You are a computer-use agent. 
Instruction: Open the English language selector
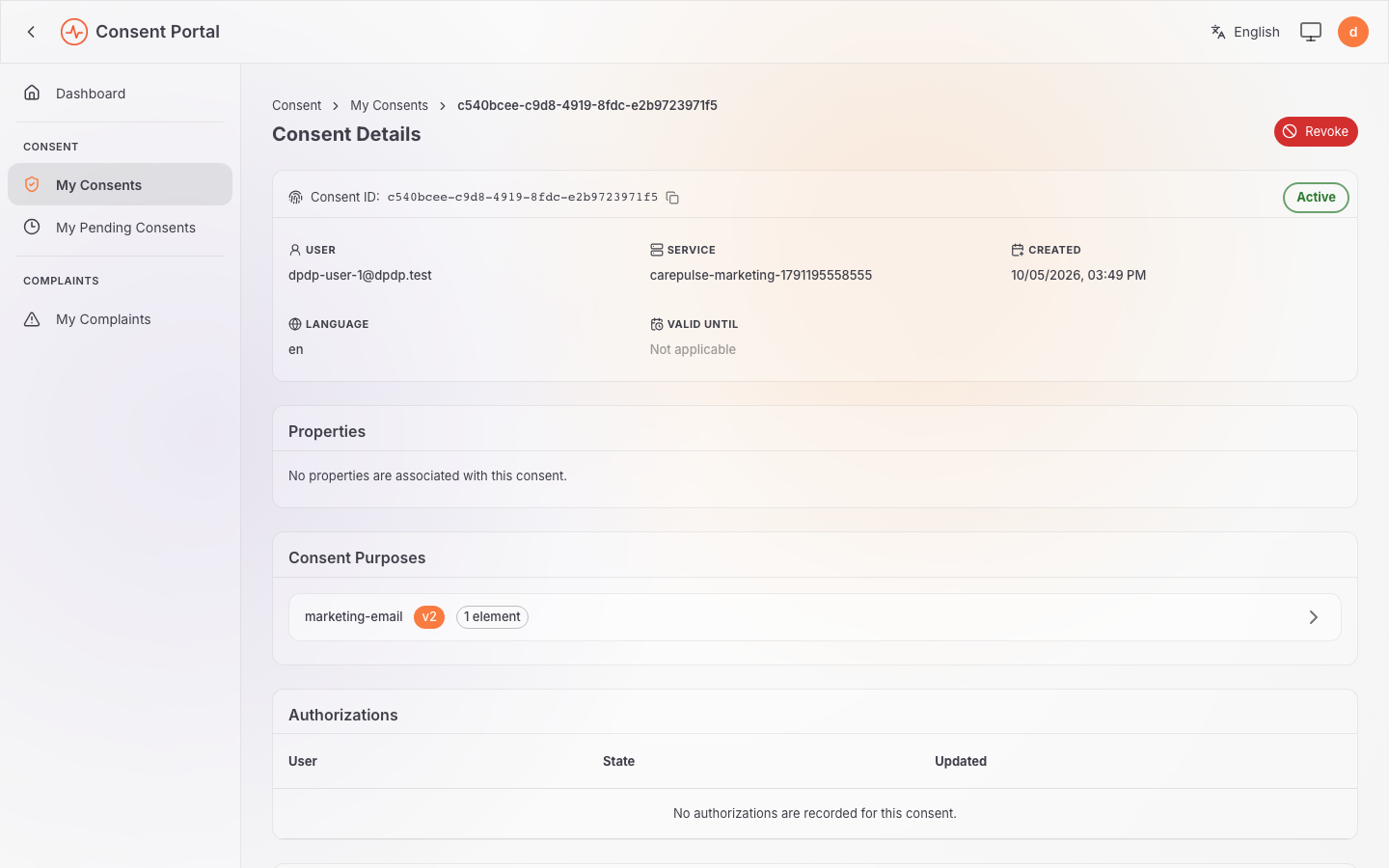click(1245, 32)
